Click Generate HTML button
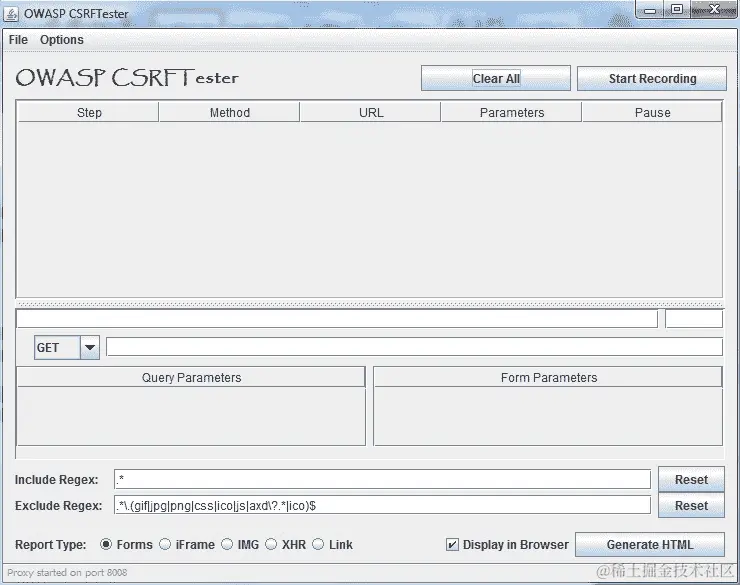740x585 pixels. [x=650, y=544]
